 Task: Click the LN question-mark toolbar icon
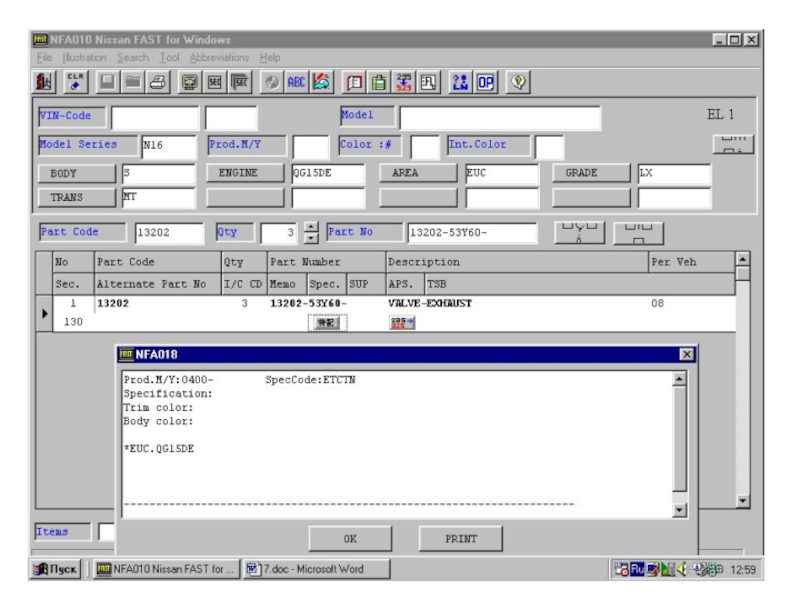tap(460, 82)
